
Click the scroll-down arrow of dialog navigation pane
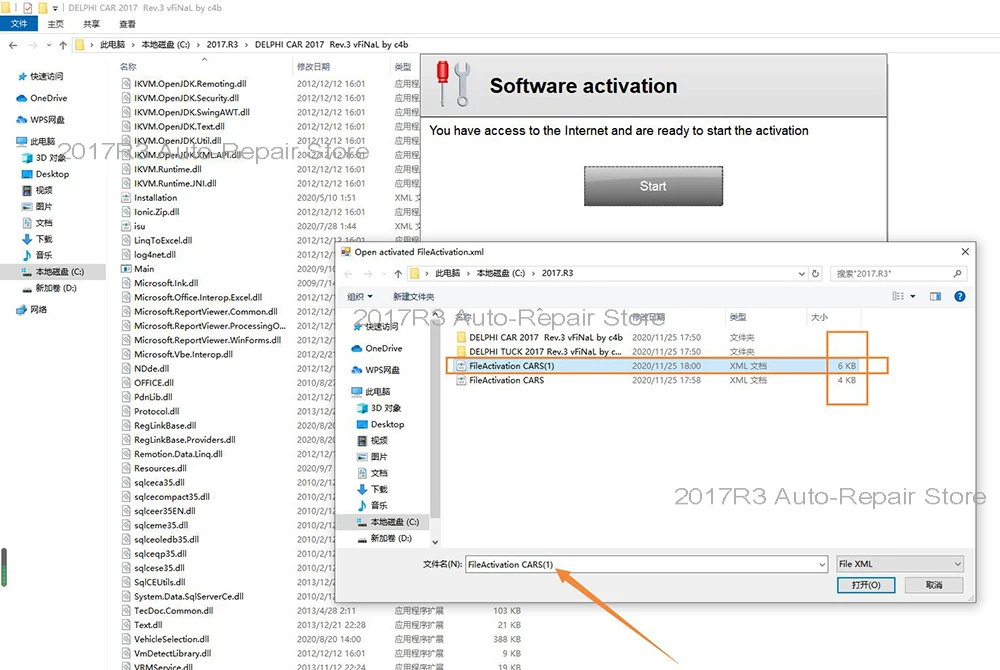pyautogui.click(x=435, y=543)
